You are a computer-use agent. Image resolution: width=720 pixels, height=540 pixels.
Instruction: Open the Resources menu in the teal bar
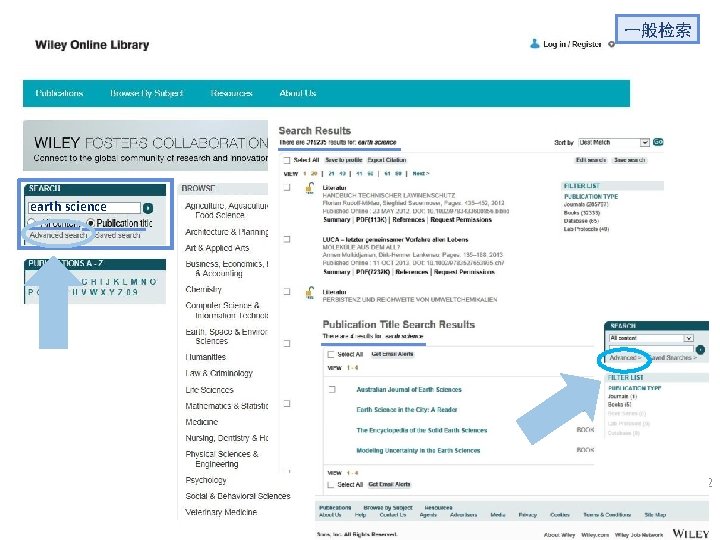(231, 93)
